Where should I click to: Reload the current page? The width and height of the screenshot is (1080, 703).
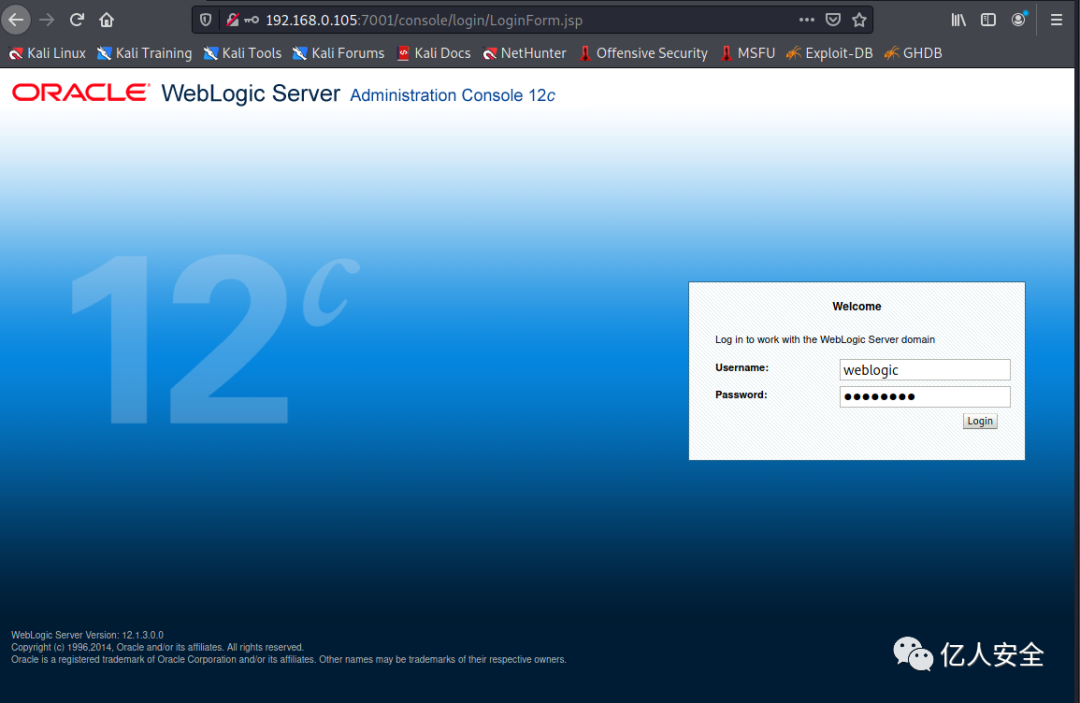pos(76,20)
